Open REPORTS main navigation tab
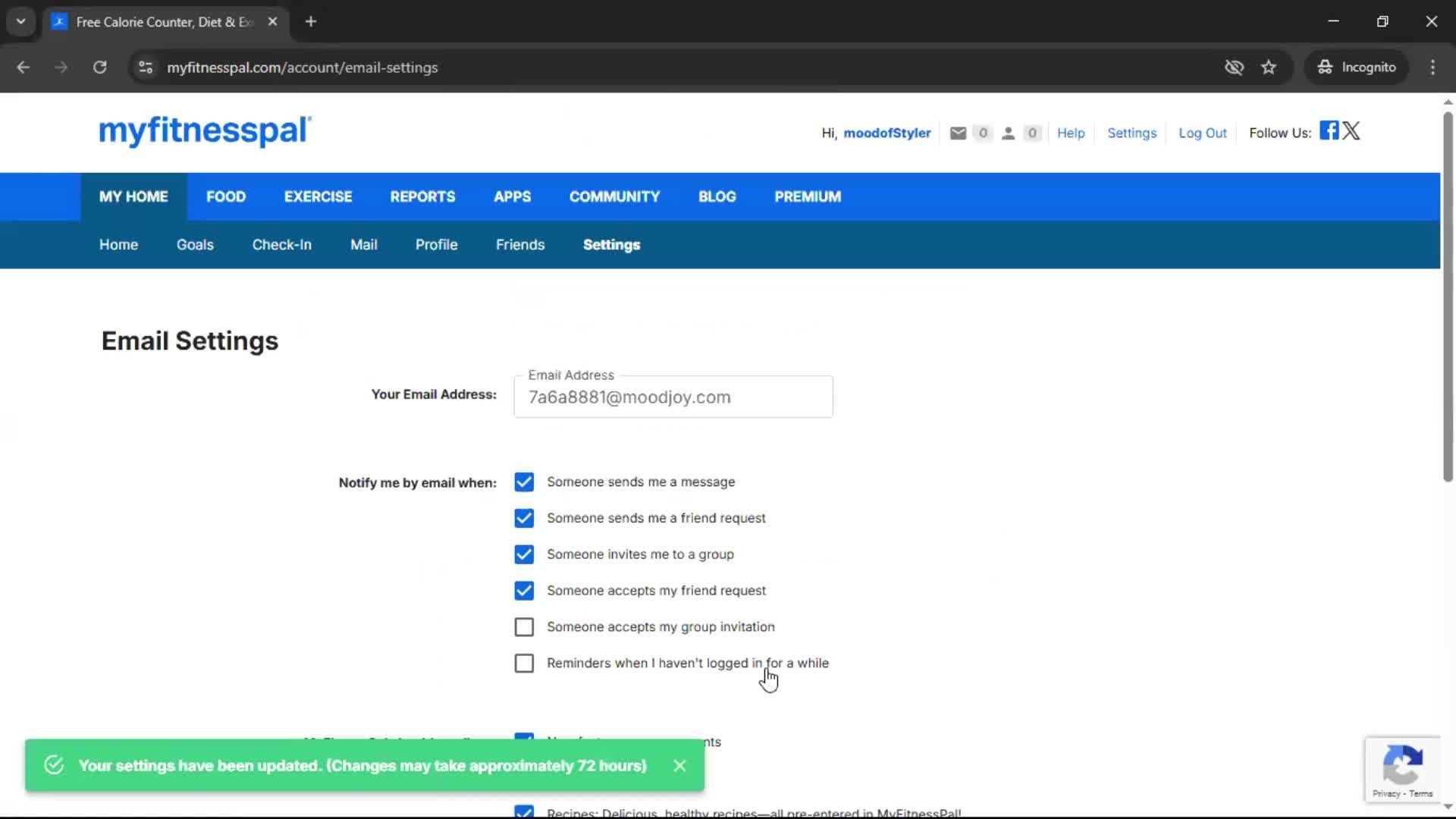 (422, 197)
